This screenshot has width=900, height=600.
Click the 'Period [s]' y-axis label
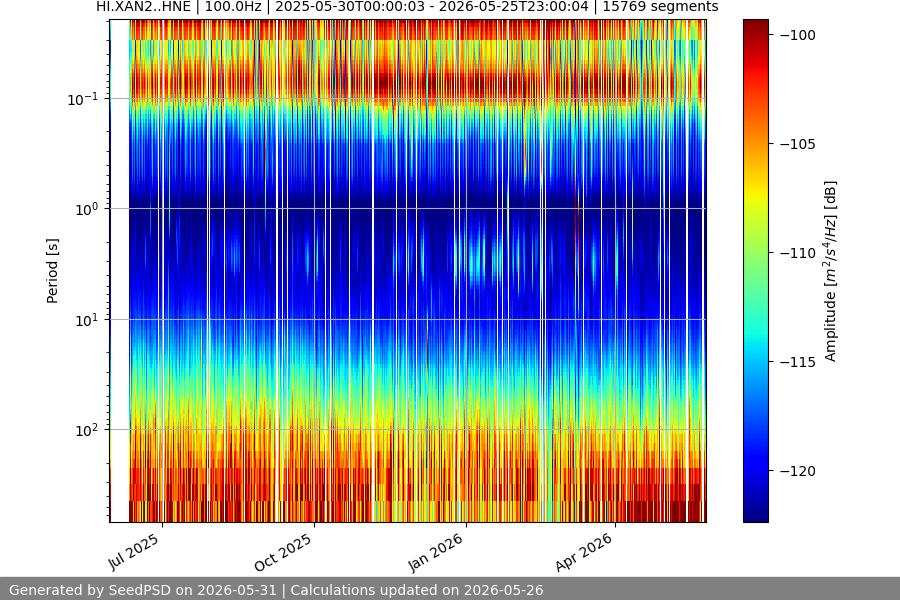pyautogui.click(x=52, y=271)
